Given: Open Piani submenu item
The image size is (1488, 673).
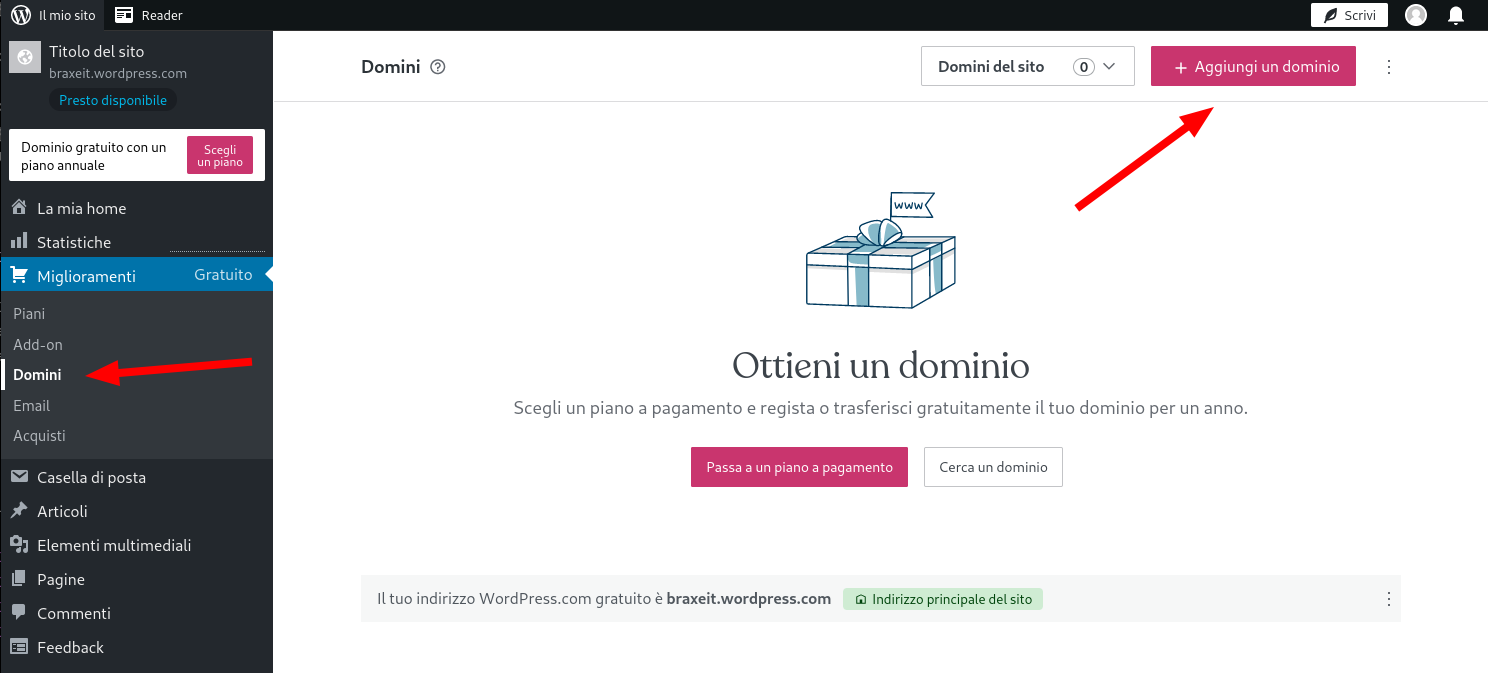Looking at the screenshot, I should (x=29, y=313).
